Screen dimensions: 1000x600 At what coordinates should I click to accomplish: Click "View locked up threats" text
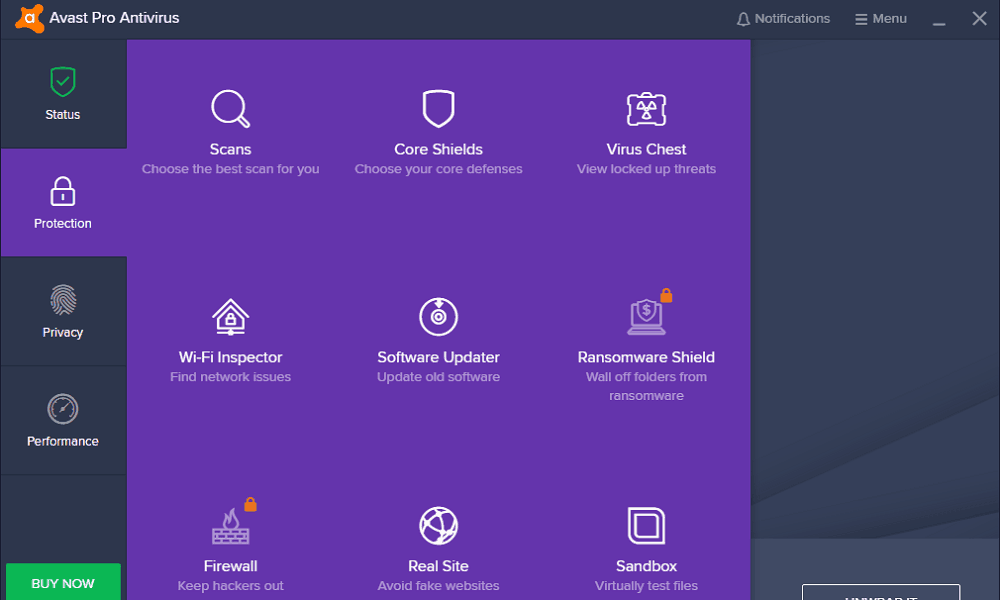click(x=646, y=169)
